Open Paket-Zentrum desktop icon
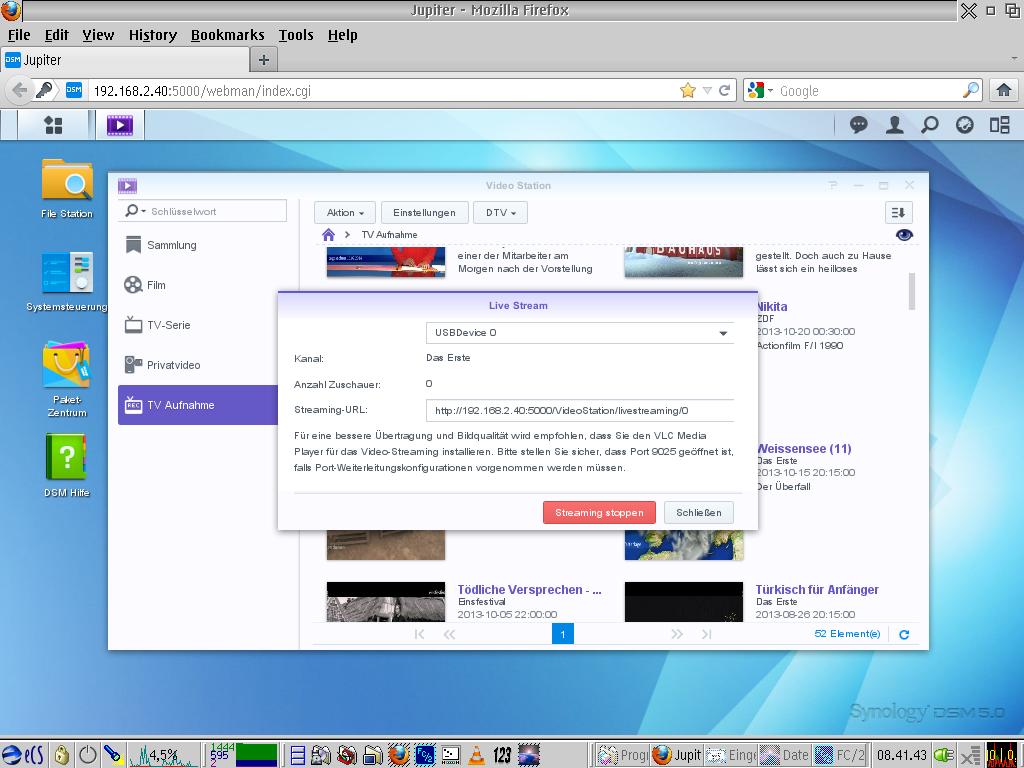The width and height of the screenshot is (1024, 768). point(67,379)
